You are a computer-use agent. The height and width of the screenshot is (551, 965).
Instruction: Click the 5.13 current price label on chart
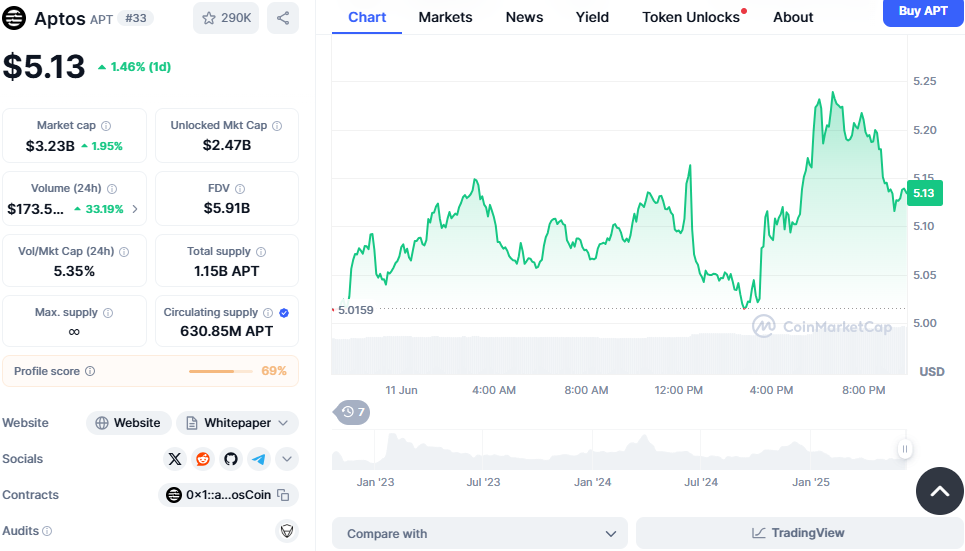[924, 193]
